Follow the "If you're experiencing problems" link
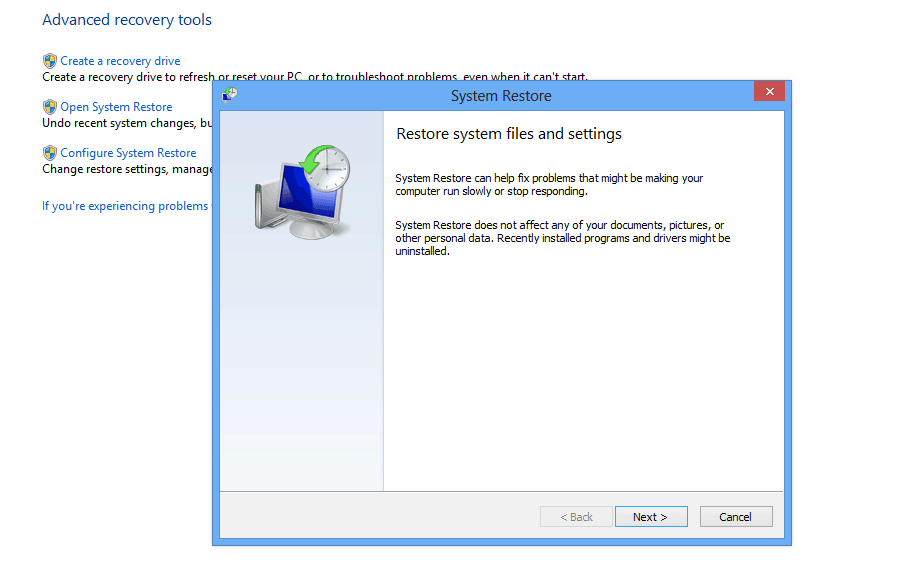This screenshot has height=572, width=909. 127,206
